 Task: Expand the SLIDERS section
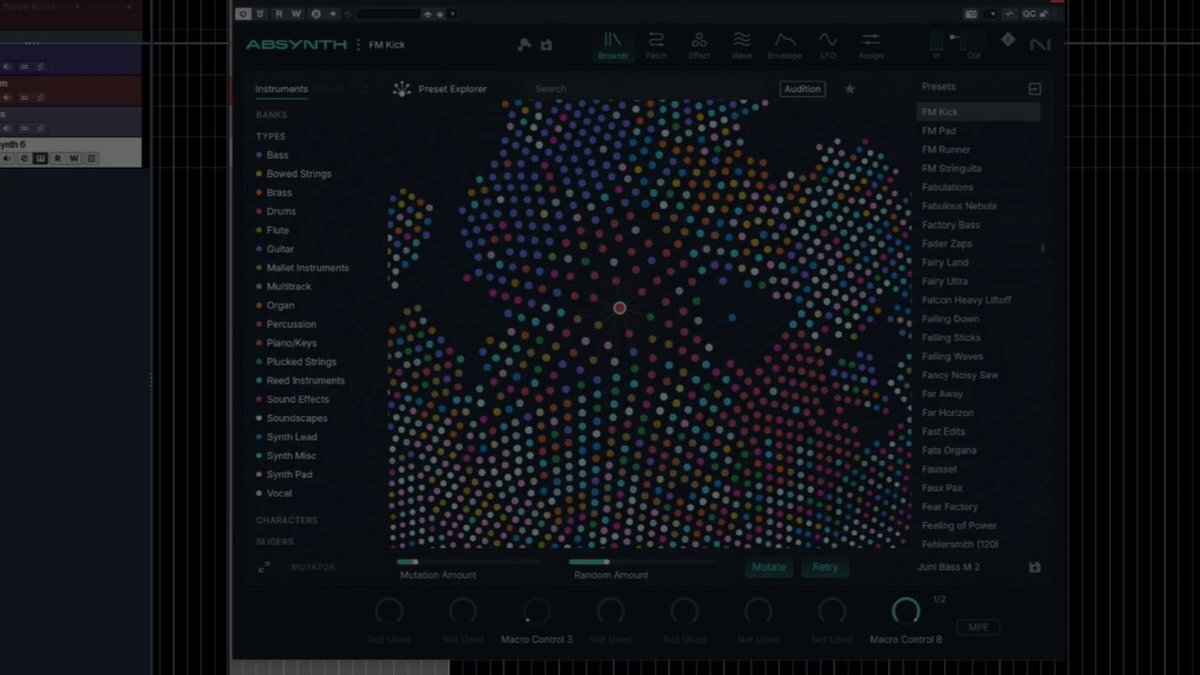tap(275, 542)
